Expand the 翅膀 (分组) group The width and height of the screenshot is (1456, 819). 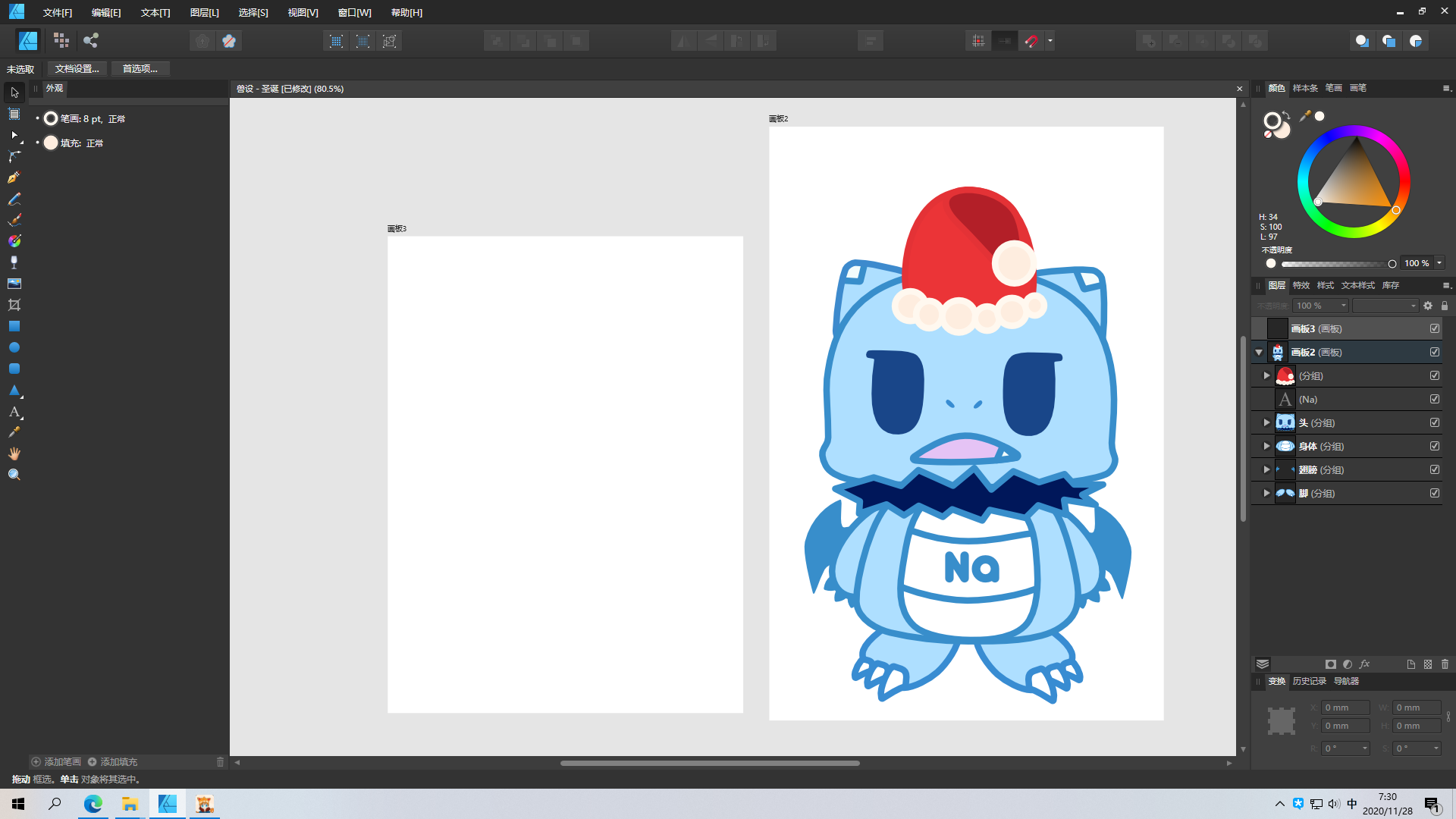(x=1266, y=469)
